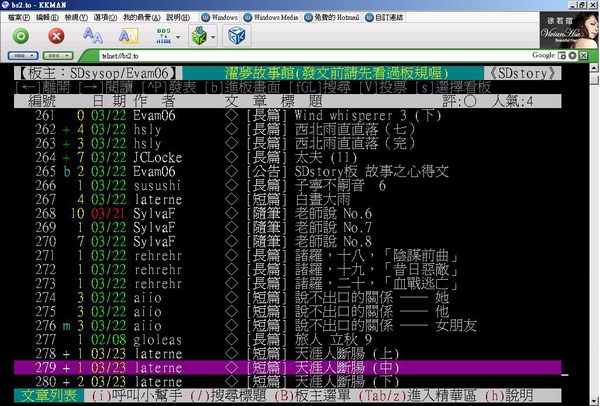Select post 273 諸羅，二十，「血戰逃亡」
The image size is (600, 406).
[x=288, y=284]
